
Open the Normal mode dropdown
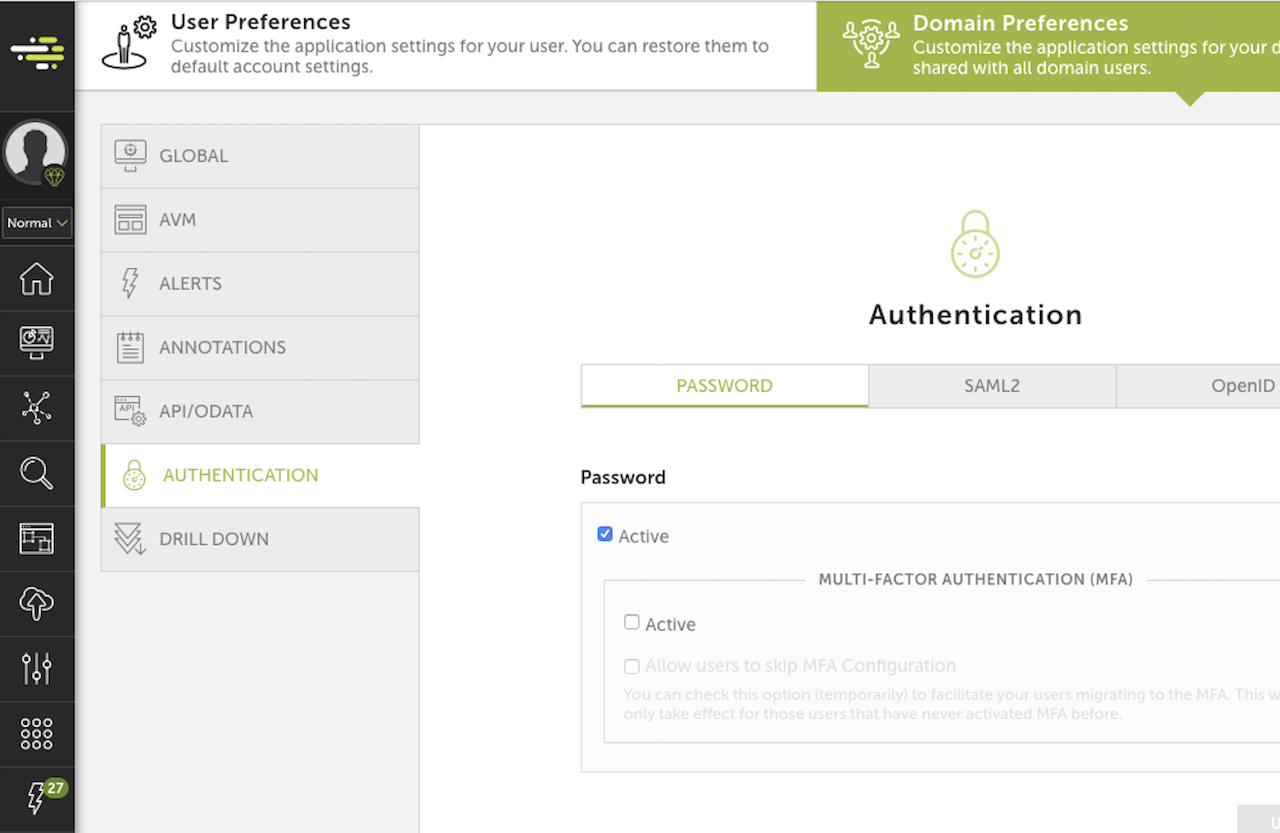37,222
